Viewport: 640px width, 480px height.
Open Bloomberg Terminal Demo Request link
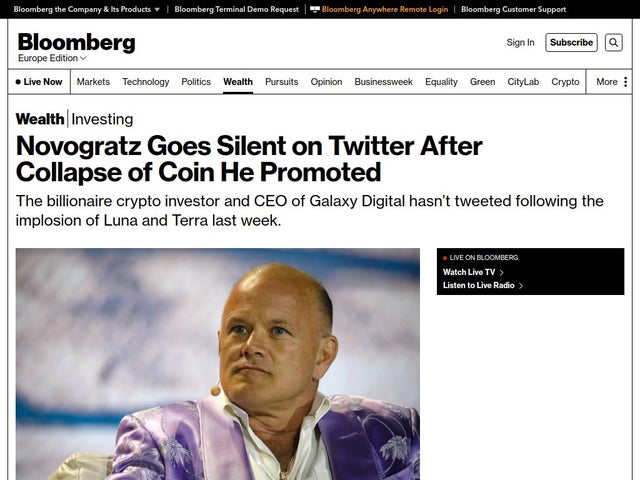coord(236,9)
